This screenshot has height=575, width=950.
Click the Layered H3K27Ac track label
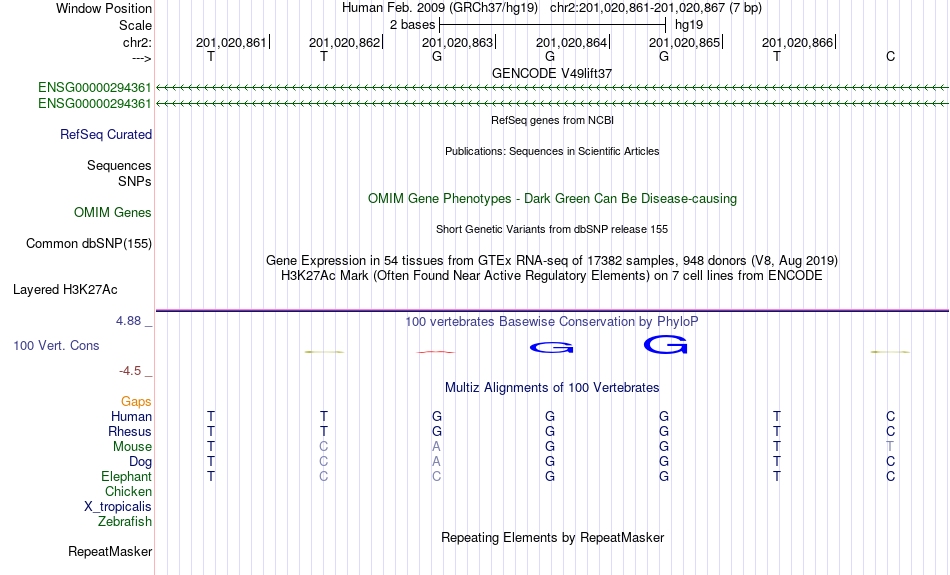coord(65,290)
